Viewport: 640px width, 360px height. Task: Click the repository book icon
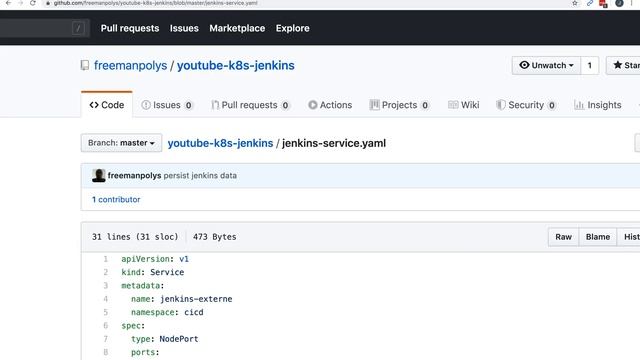point(85,65)
